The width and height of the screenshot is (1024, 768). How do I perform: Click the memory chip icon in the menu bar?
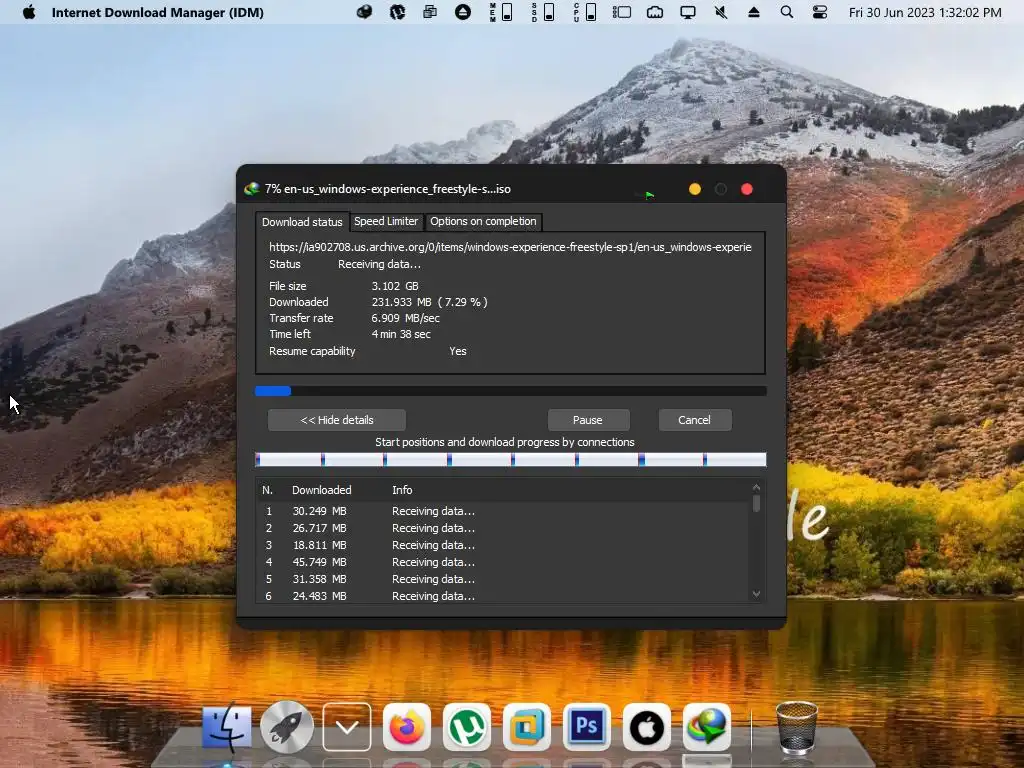pos(655,12)
